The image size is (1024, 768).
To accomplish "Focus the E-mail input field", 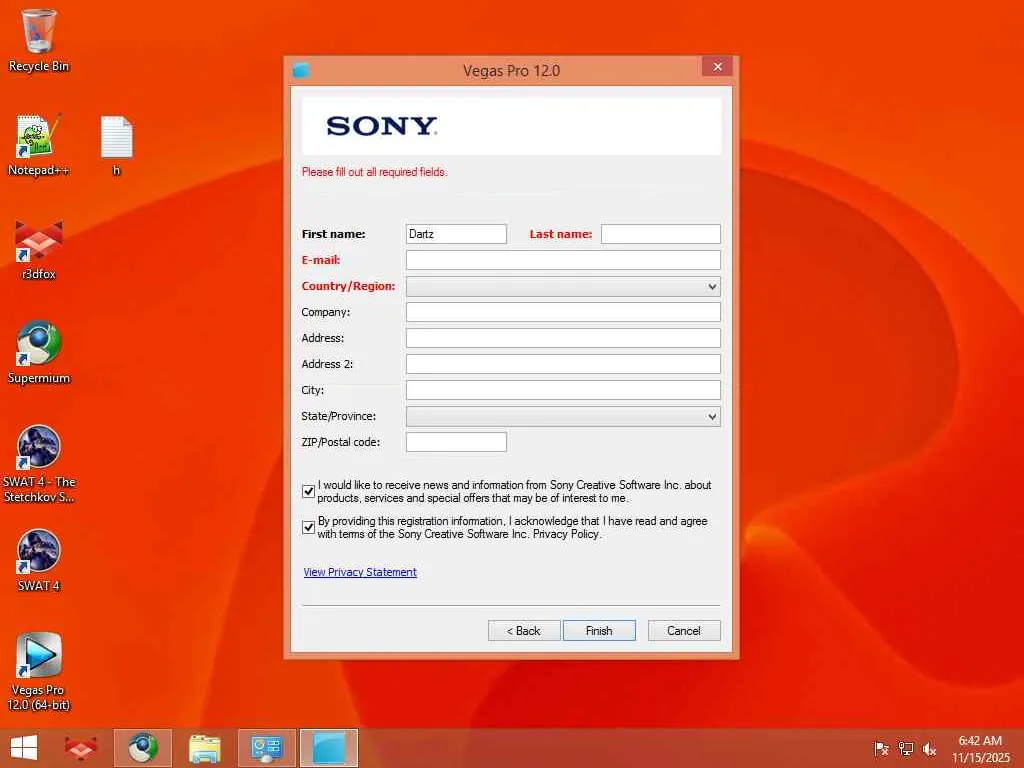I will 563,260.
